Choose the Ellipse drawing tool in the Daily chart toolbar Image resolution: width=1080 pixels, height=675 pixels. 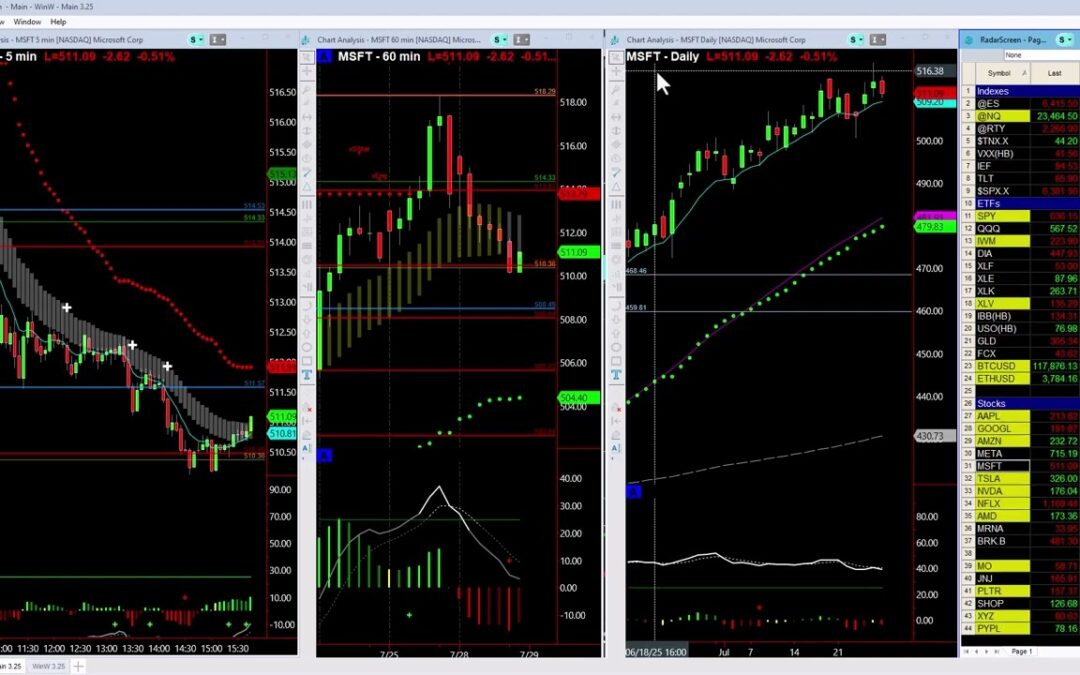pyautogui.click(x=616, y=348)
